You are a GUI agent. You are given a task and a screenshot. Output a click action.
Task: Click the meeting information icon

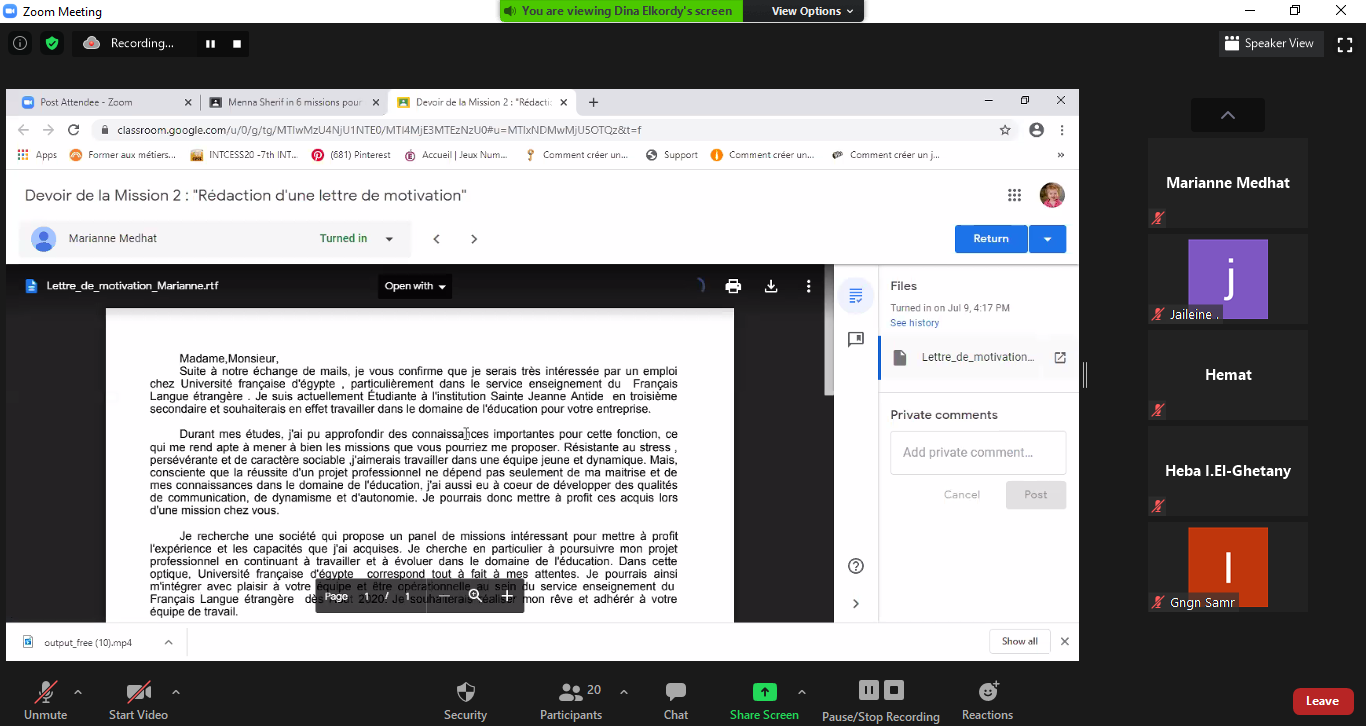19,43
